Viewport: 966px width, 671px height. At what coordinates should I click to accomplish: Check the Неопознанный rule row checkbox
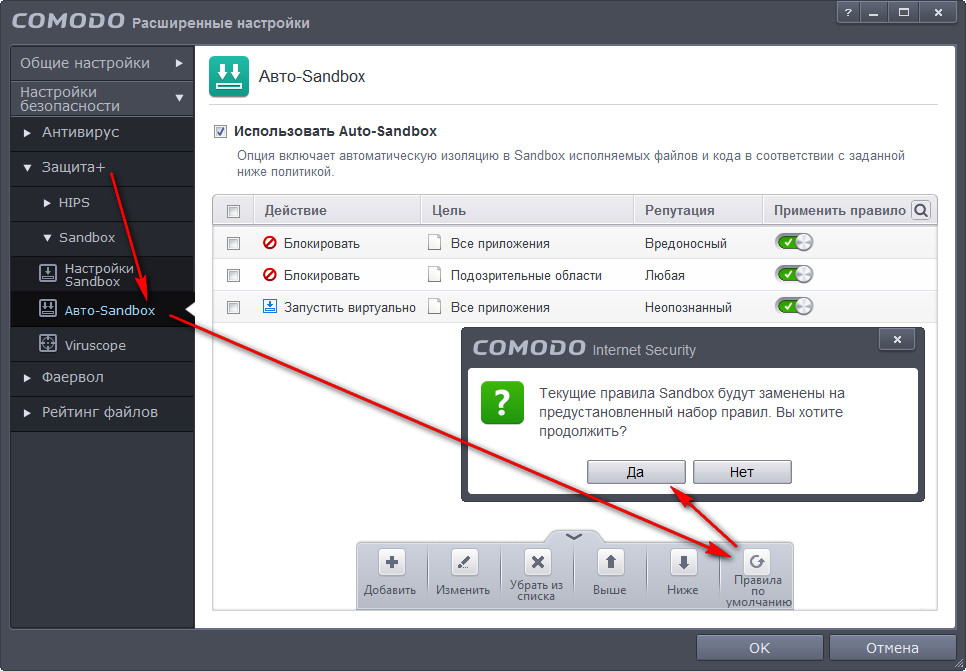pos(233,307)
